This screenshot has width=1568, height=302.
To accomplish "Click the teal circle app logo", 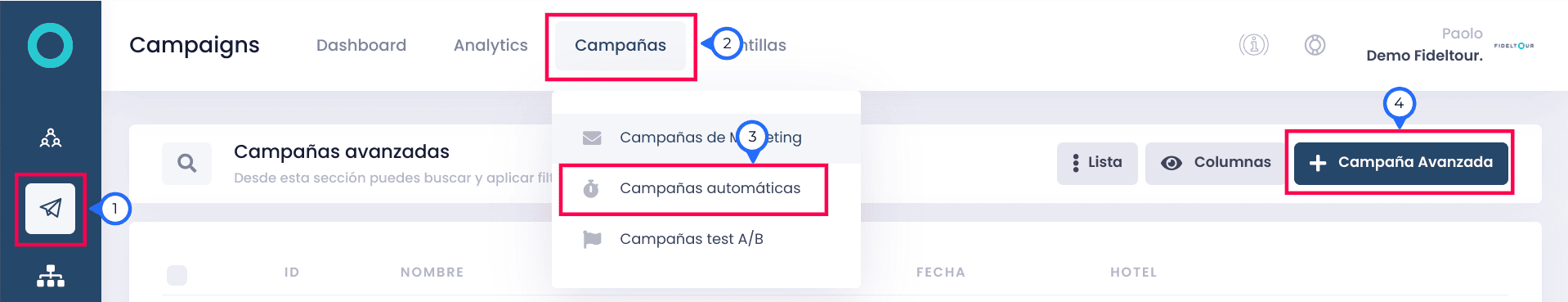I will pyautogui.click(x=51, y=45).
